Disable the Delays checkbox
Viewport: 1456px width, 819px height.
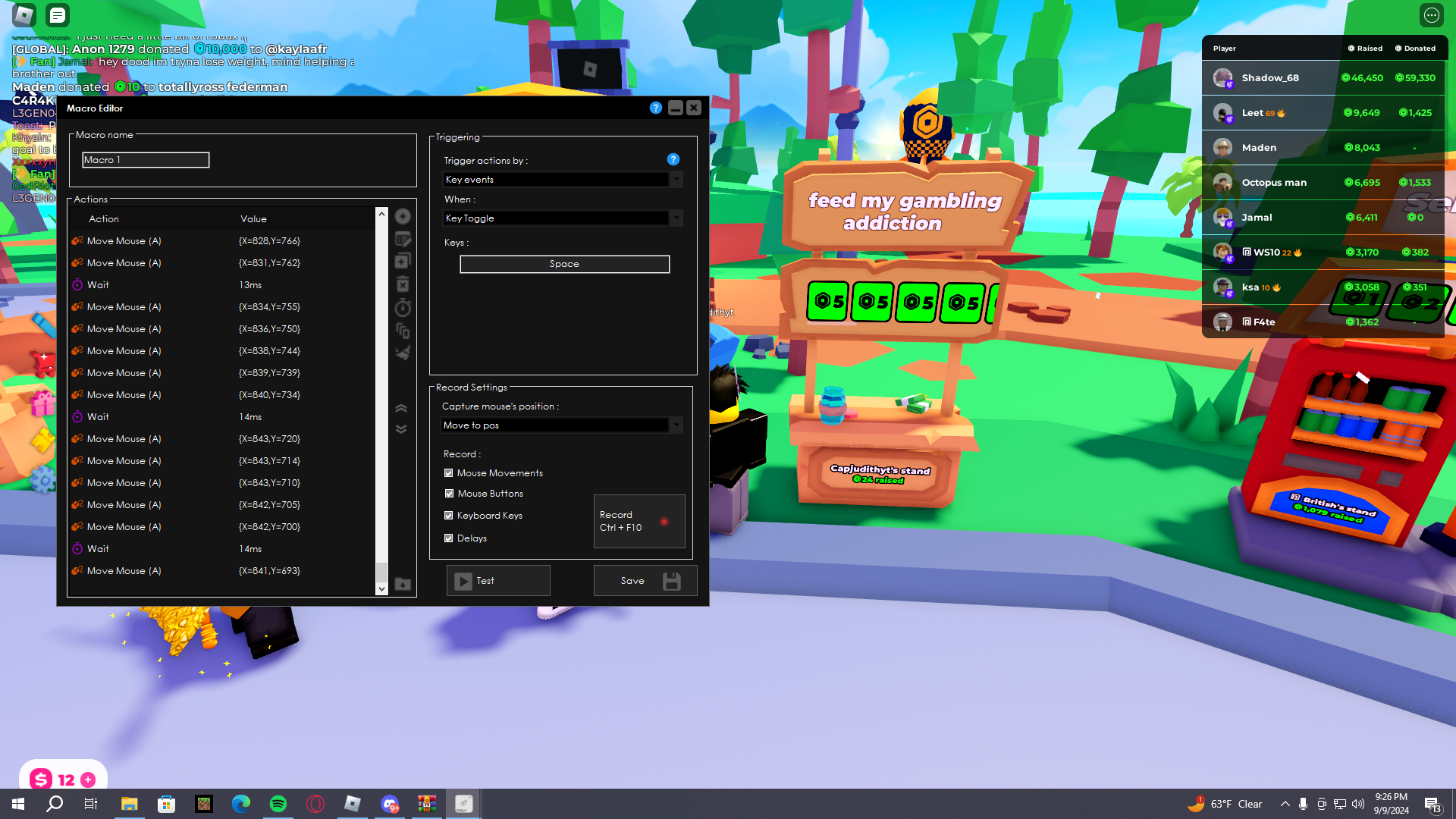point(449,538)
